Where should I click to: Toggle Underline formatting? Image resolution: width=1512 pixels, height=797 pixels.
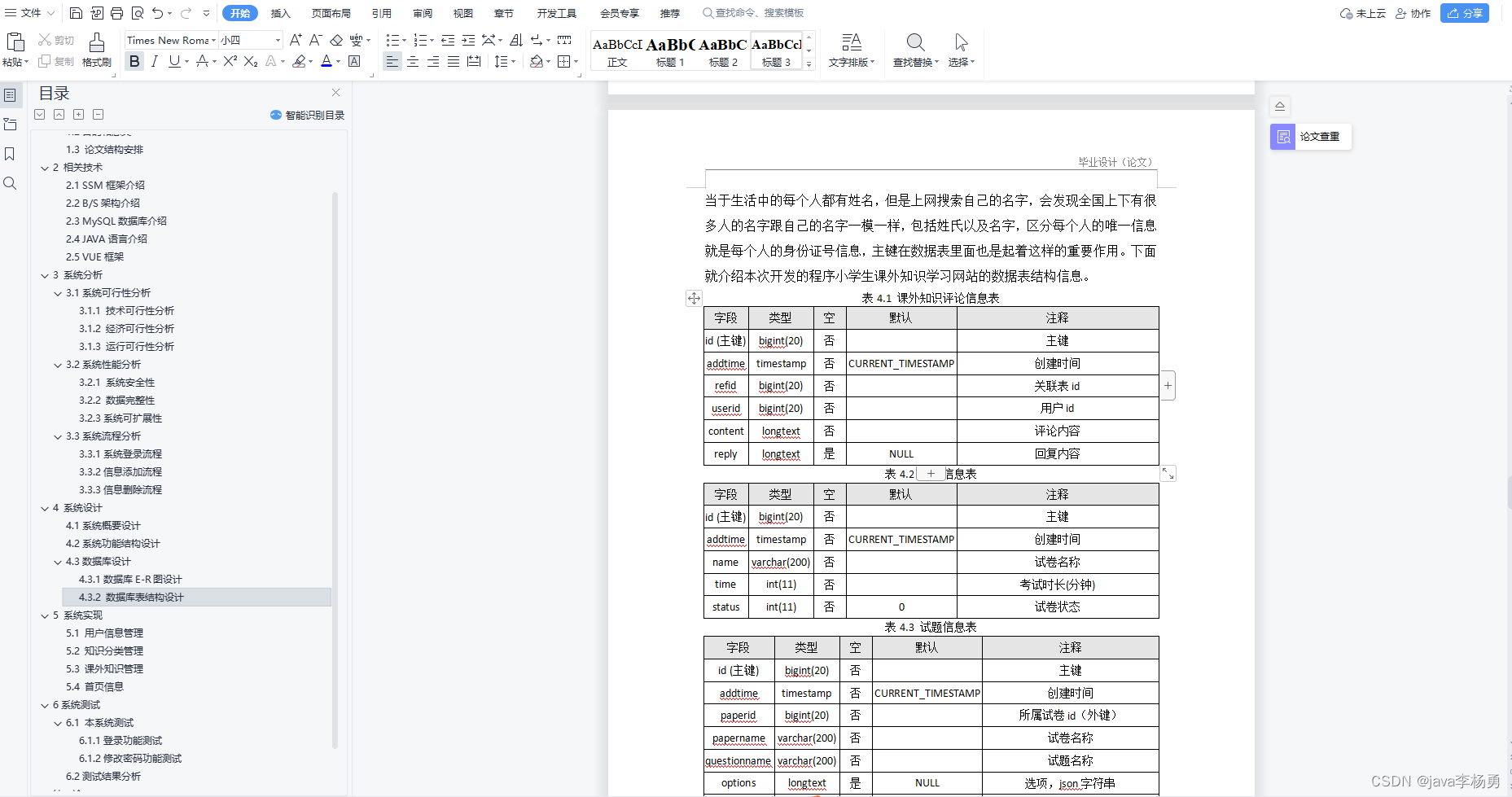[174, 61]
